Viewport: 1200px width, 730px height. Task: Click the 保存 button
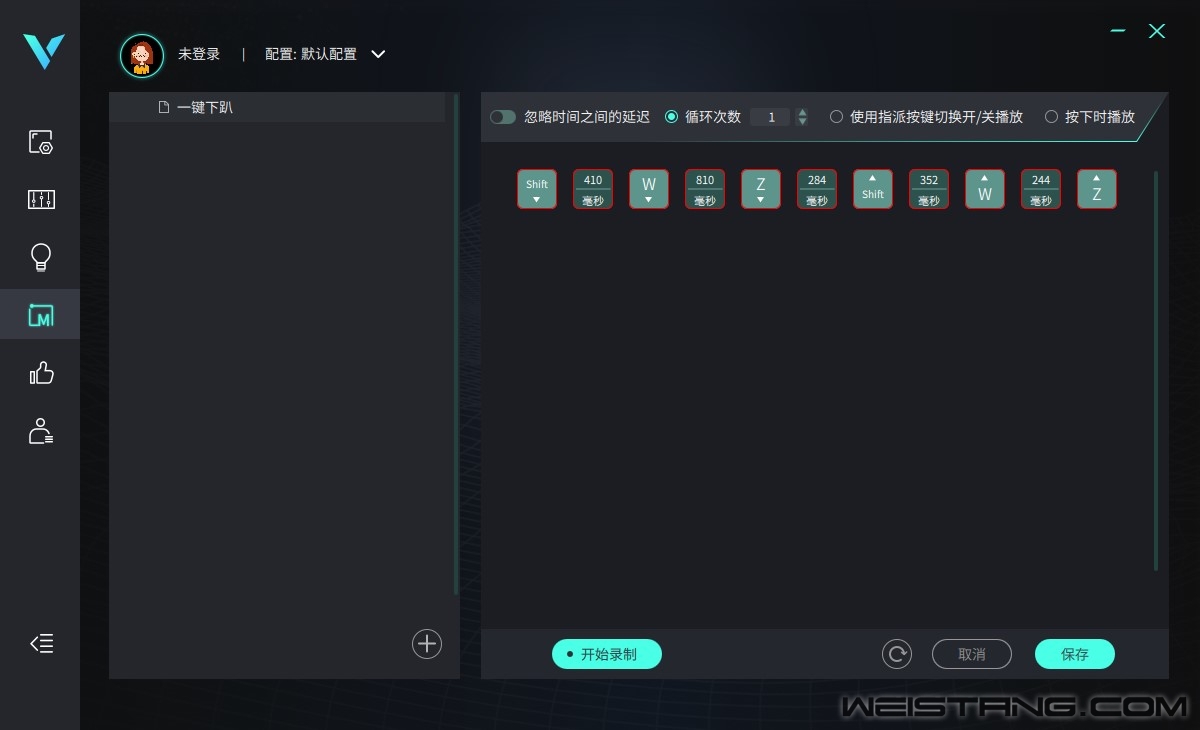click(1074, 654)
